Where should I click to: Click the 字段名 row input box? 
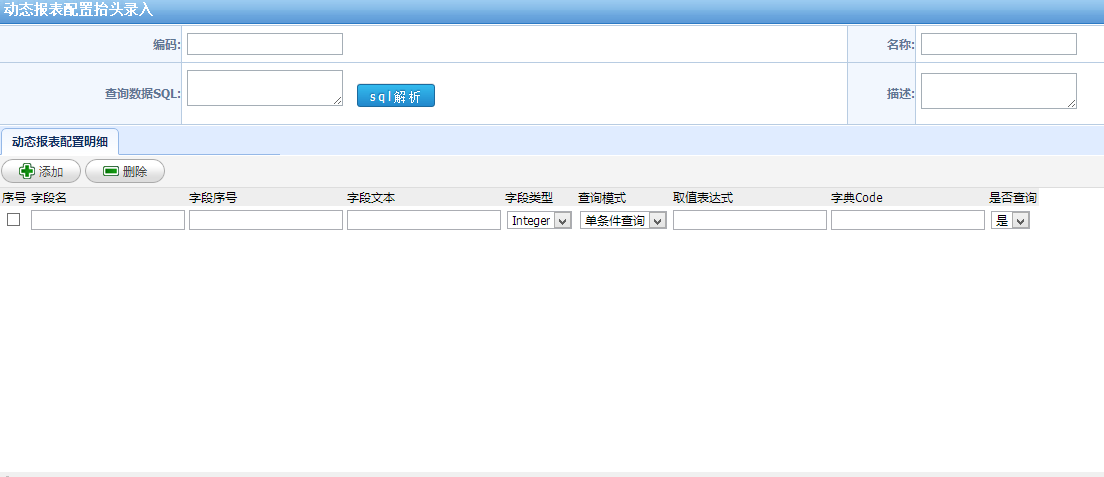pyautogui.click(x=108, y=221)
